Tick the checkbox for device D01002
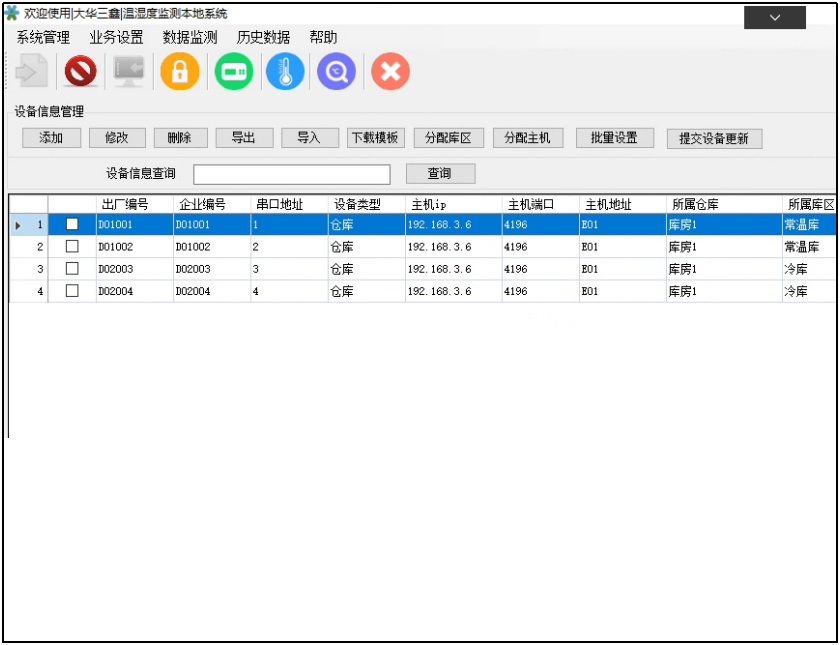This screenshot has width=840, height=645. point(72,247)
